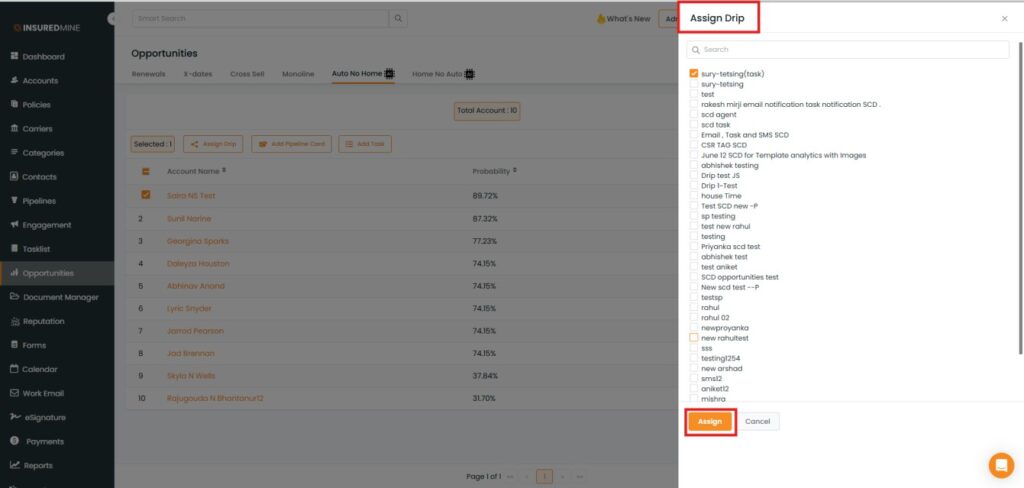Sort by the Probability column arrows
1024x488 pixels.
(515, 171)
